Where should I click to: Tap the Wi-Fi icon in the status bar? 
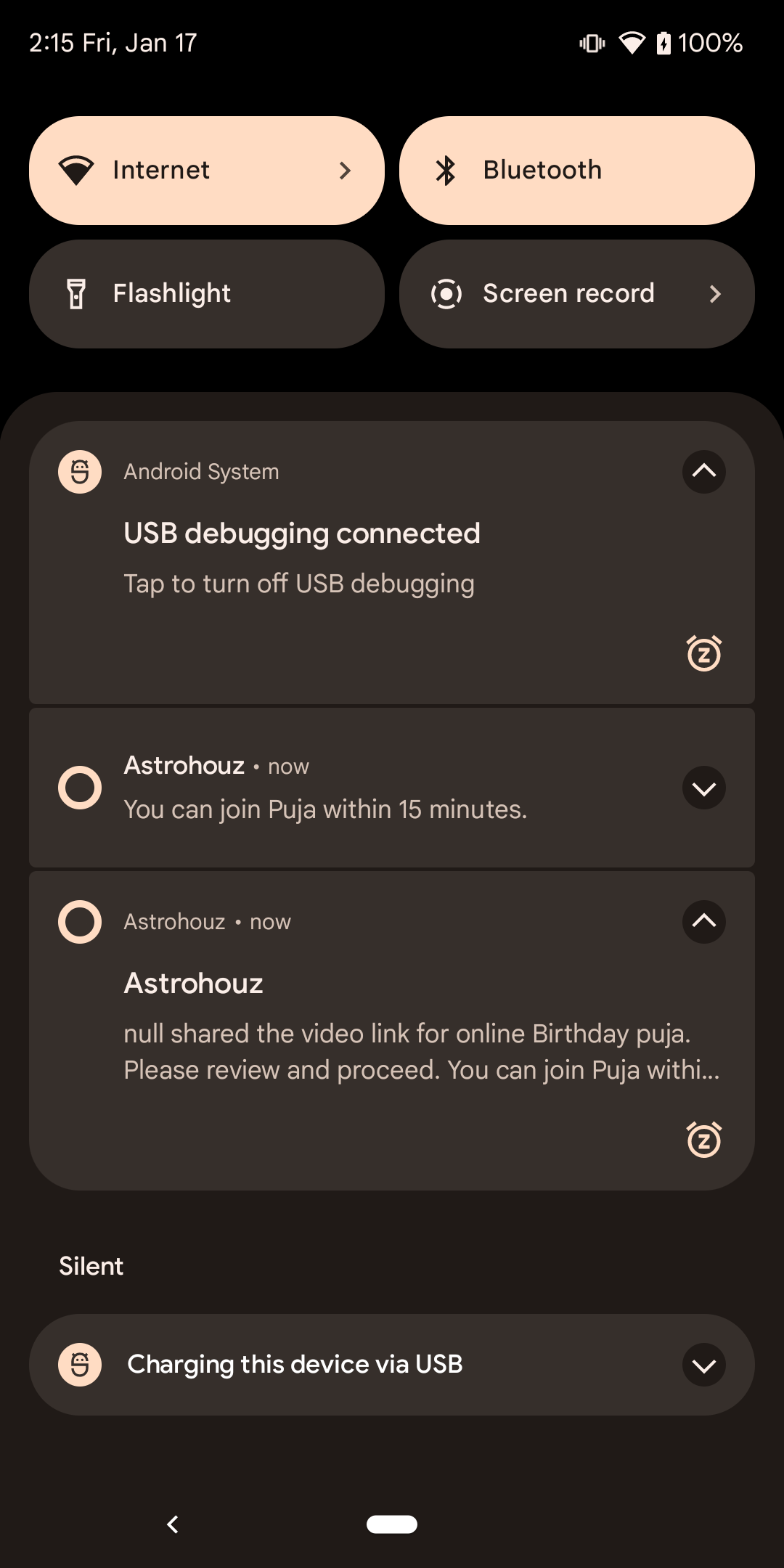coord(632,44)
